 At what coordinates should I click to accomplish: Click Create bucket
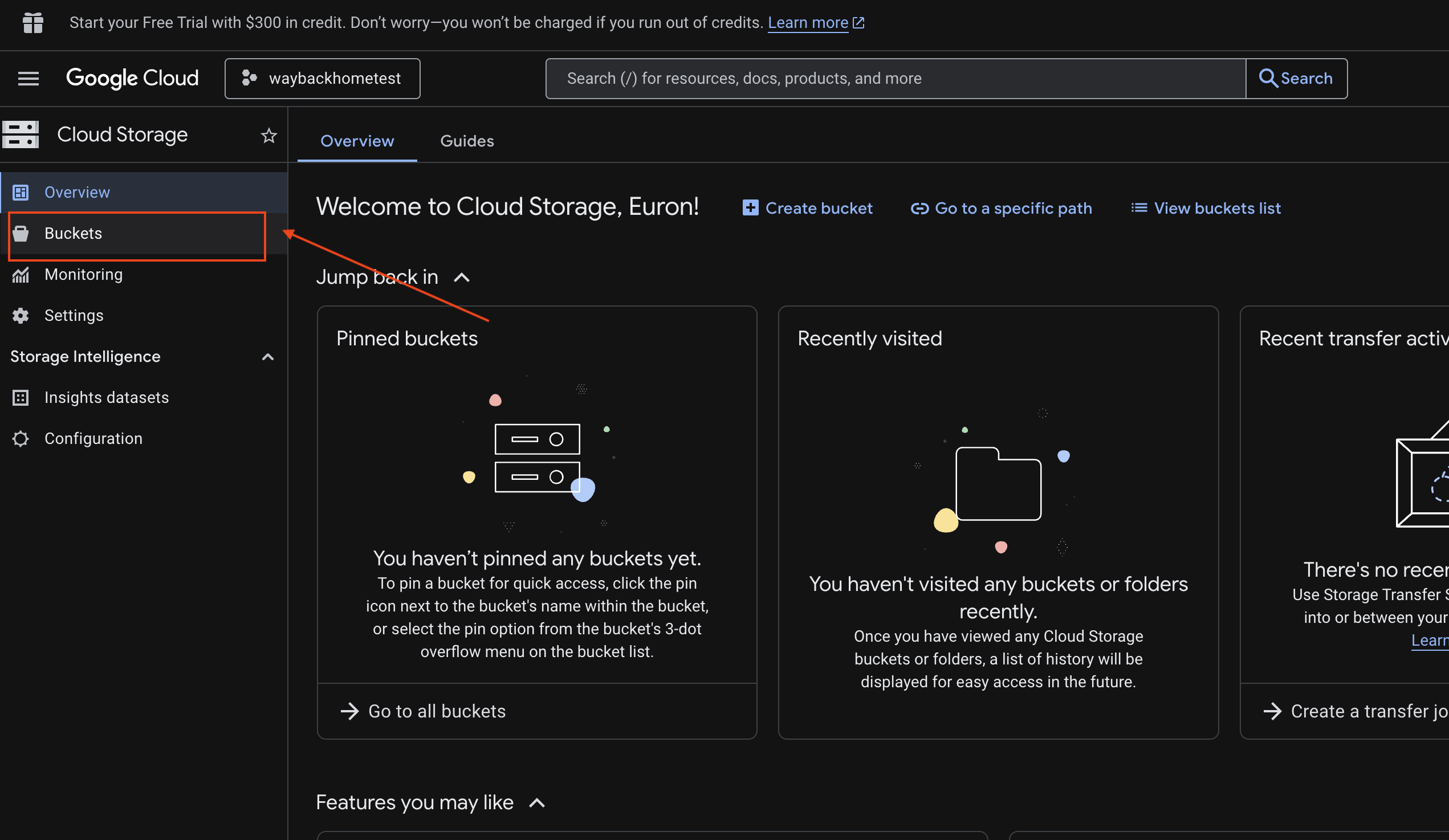coord(807,208)
